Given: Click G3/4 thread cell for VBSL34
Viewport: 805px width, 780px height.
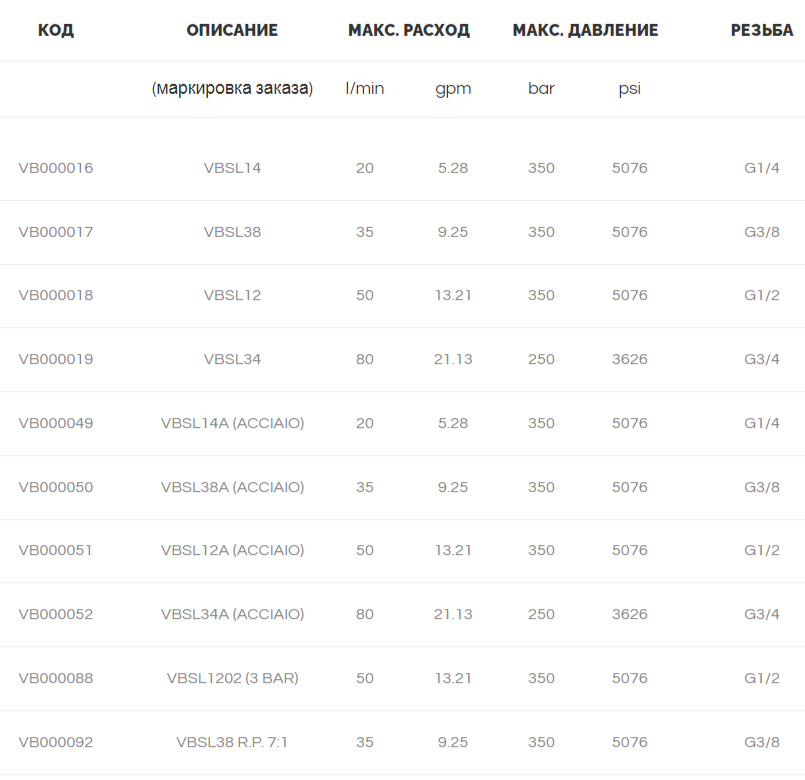Looking at the screenshot, I should 762,359.
